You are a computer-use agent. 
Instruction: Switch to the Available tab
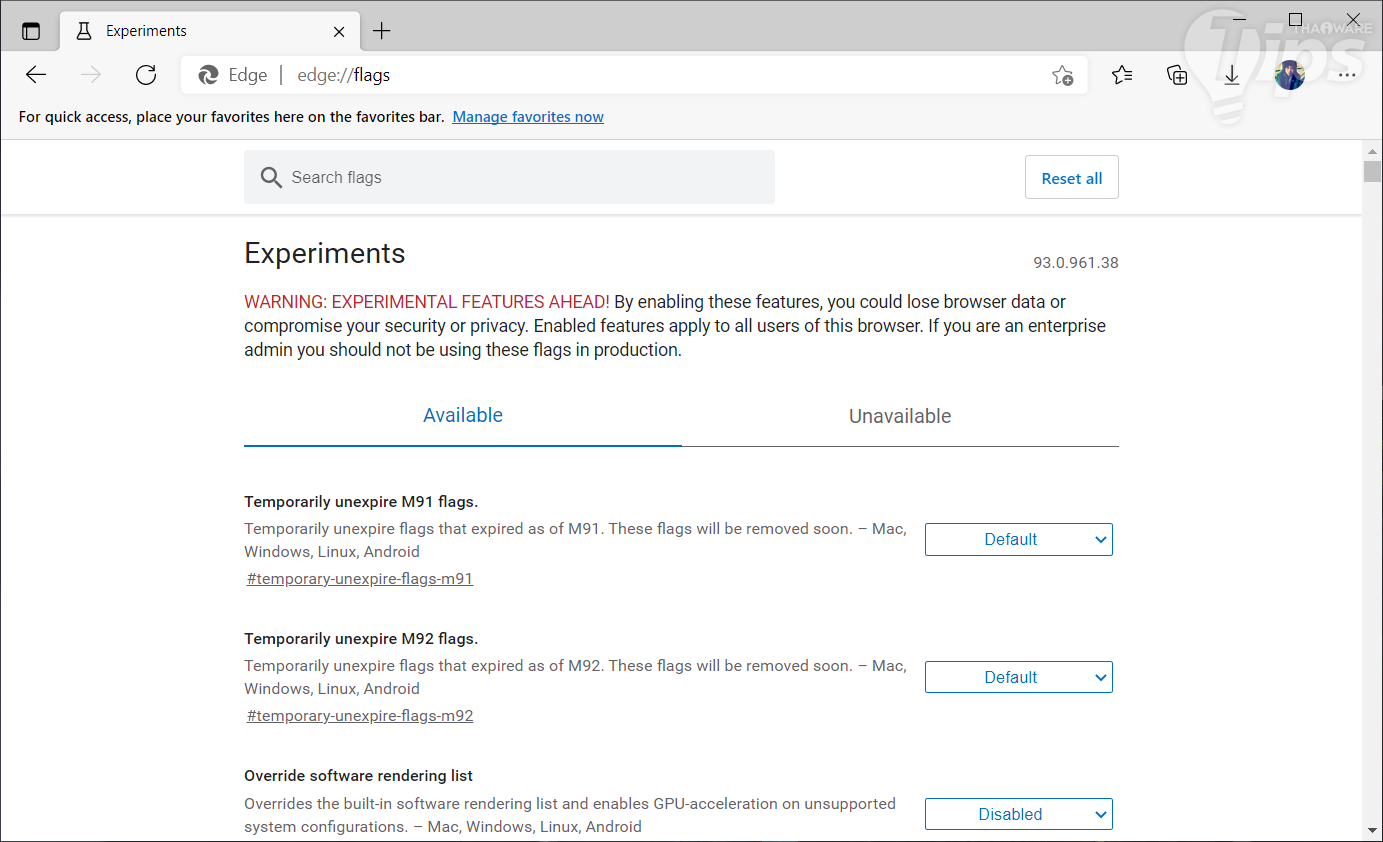pos(463,416)
